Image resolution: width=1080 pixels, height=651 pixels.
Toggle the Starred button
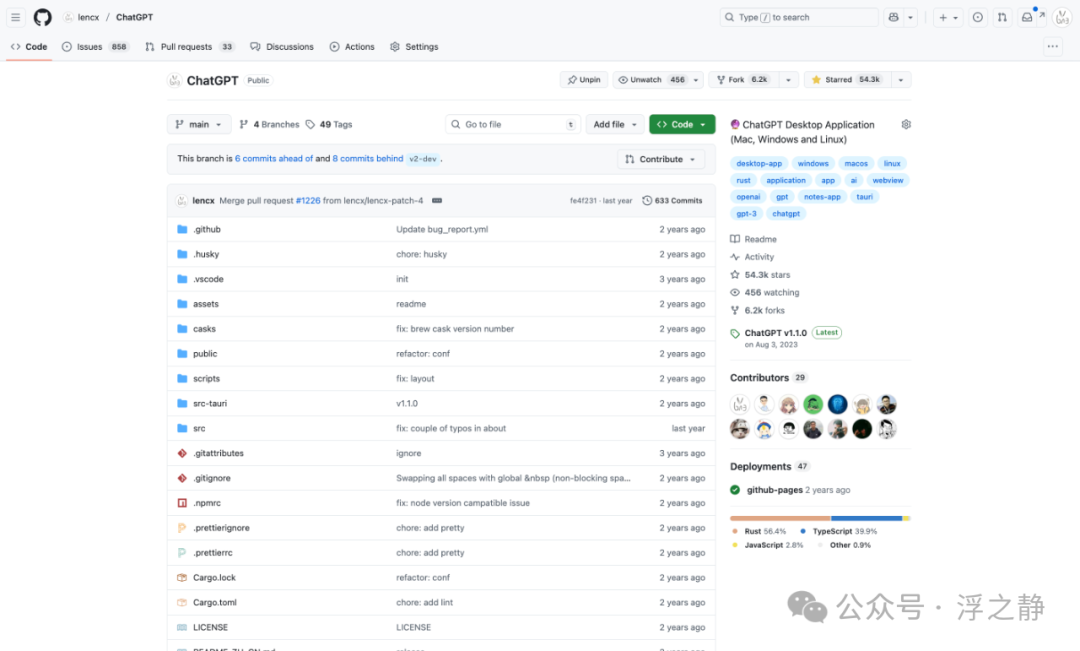847,80
